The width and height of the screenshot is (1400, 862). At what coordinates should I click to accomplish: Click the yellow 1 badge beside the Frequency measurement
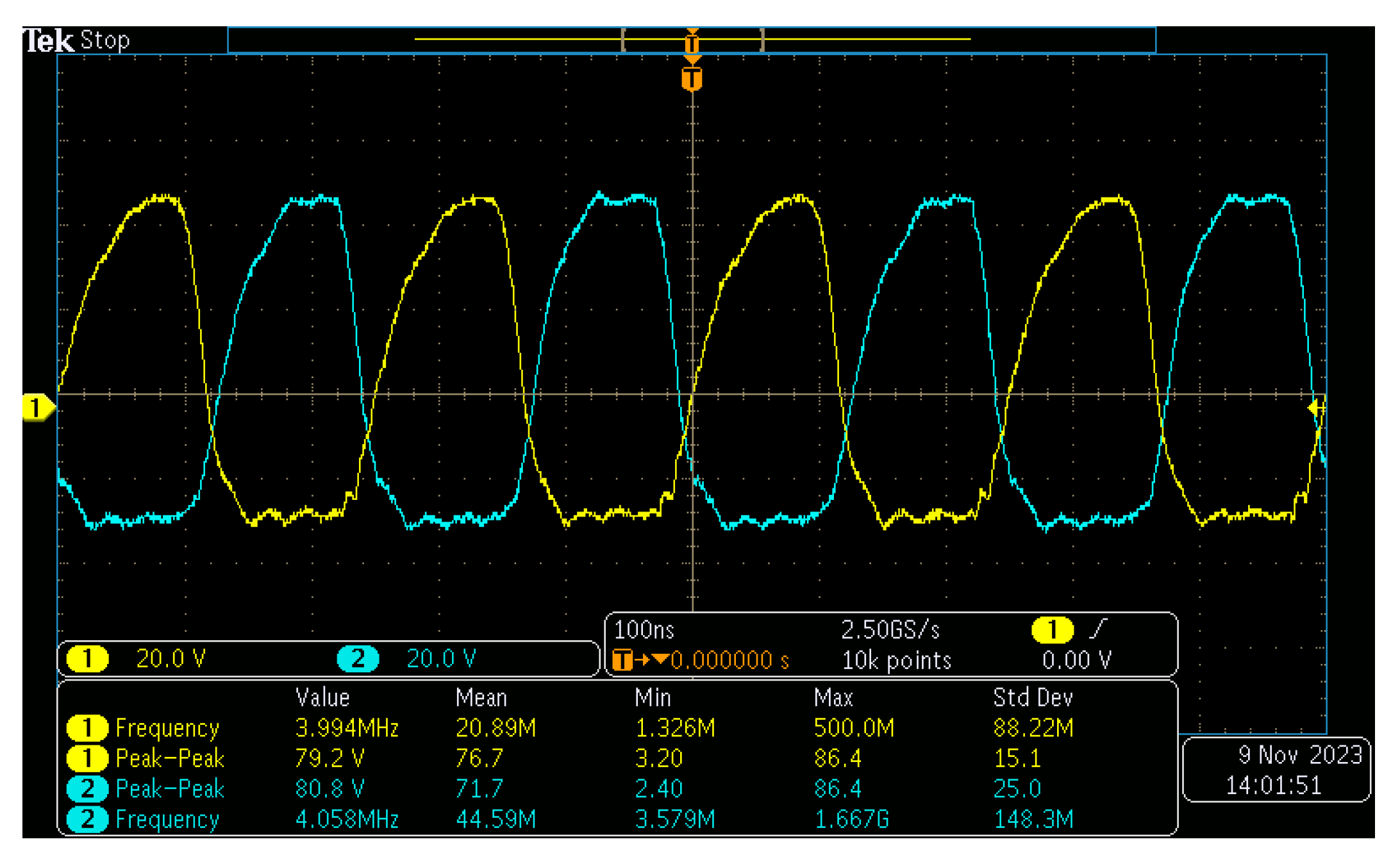coord(87,729)
